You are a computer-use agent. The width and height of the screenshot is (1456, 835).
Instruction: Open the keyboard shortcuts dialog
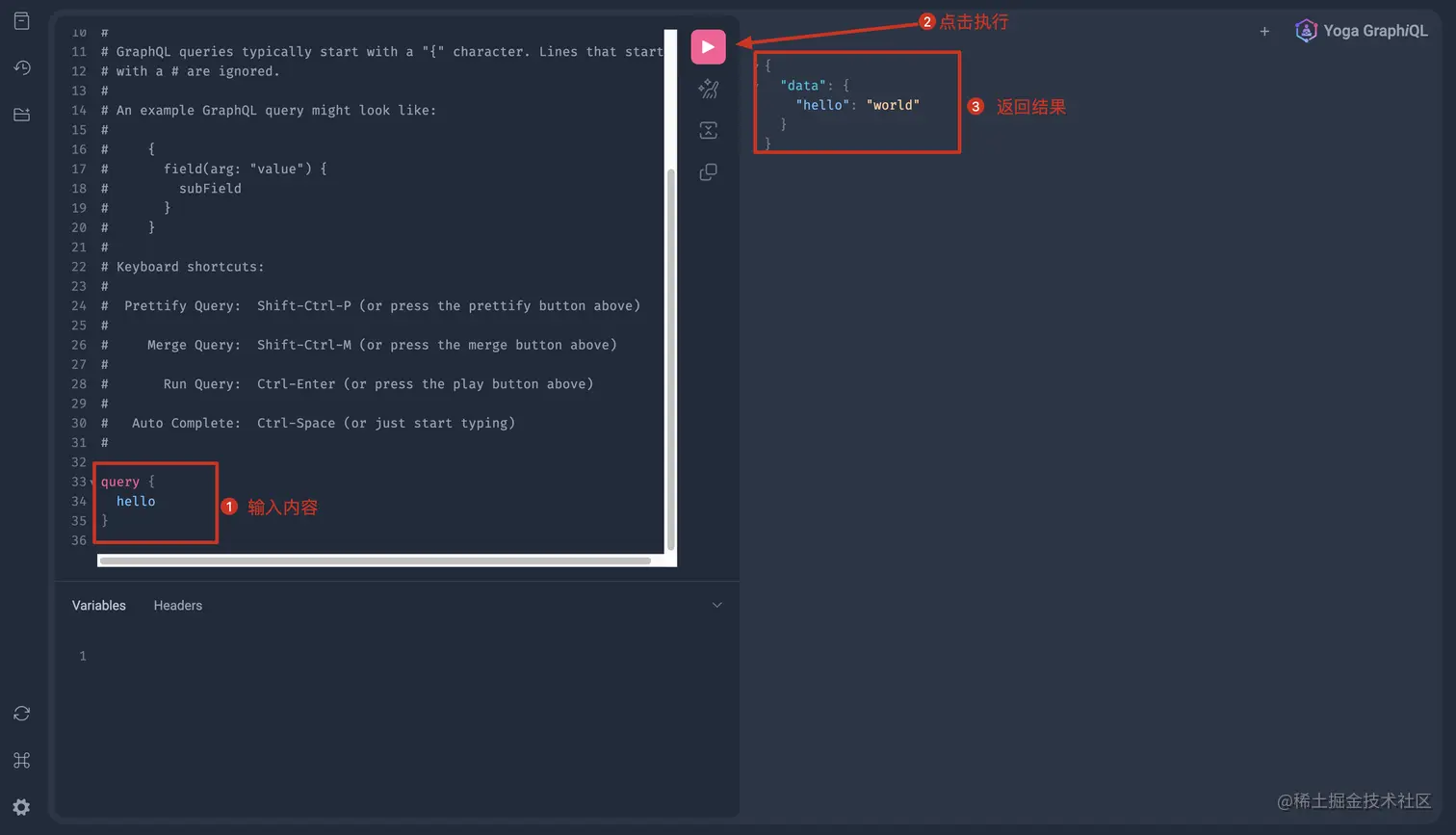pyautogui.click(x=20, y=760)
